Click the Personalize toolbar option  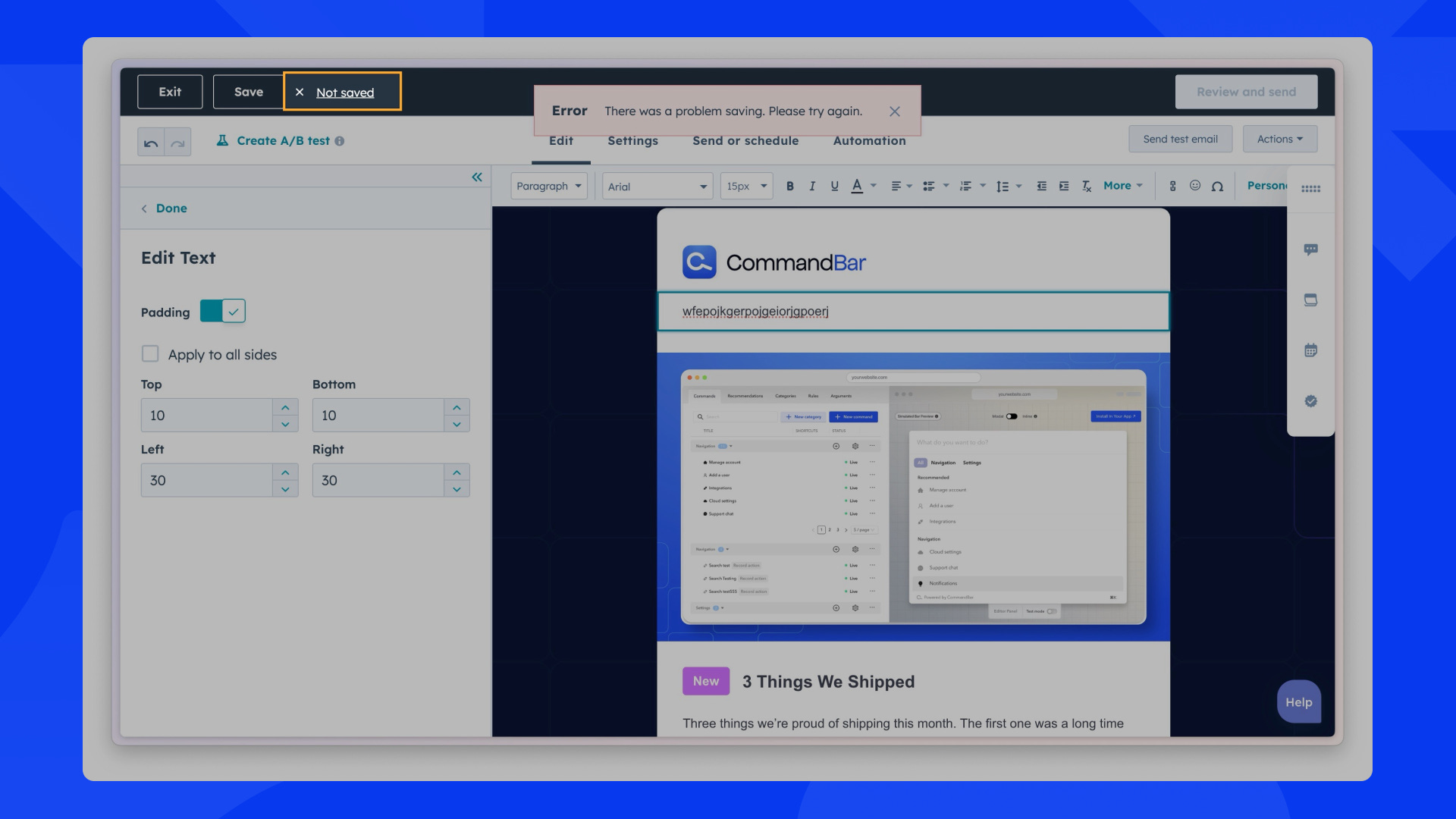(1267, 186)
